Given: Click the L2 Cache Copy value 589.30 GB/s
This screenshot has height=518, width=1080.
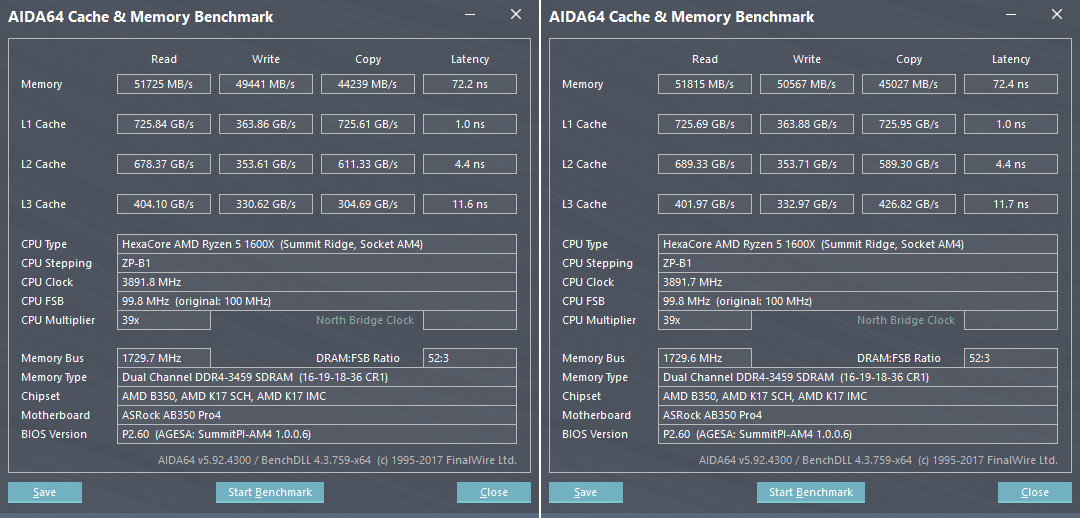Looking at the screenshot, I should 909,164.
